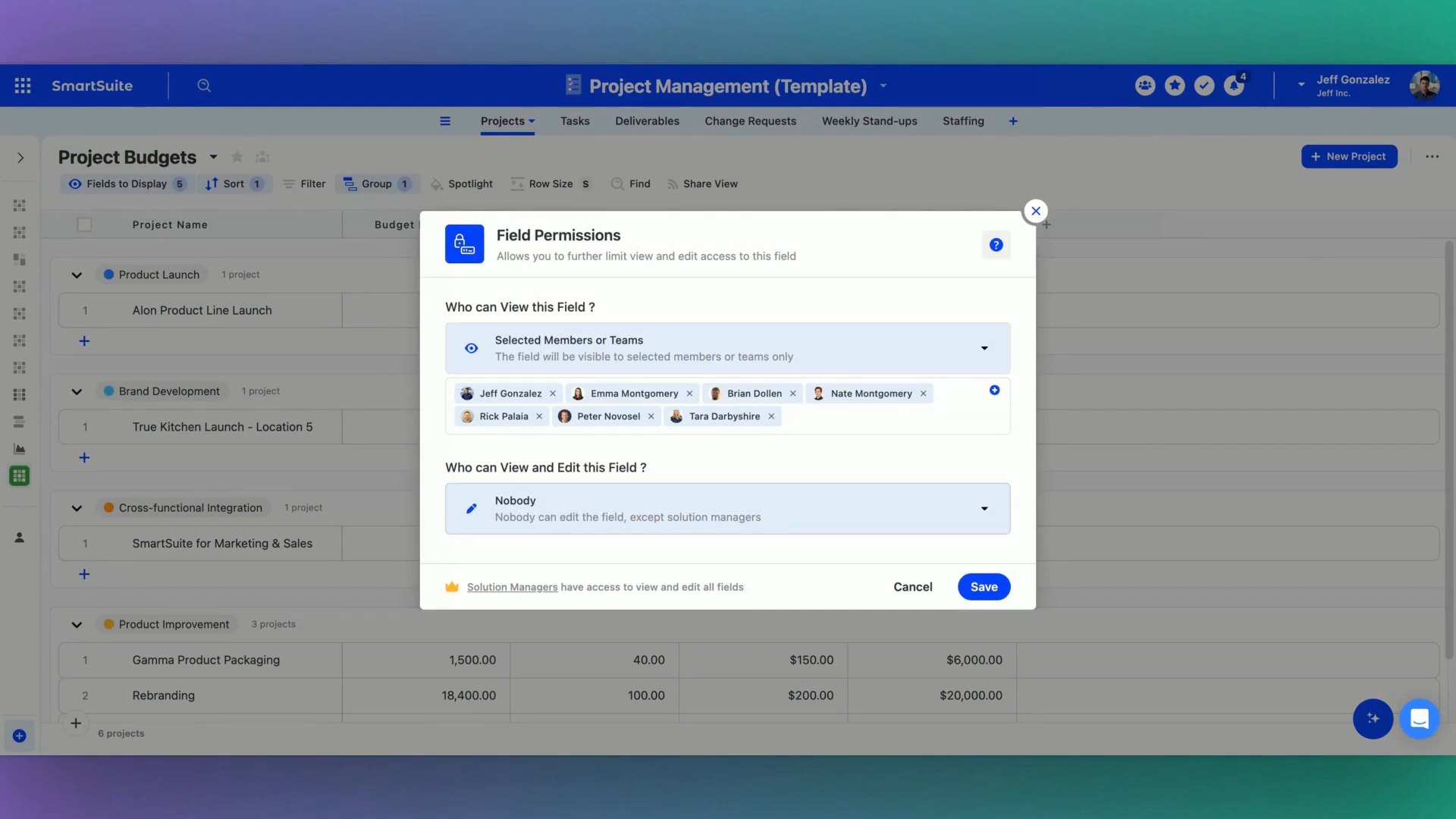Change Row Size setting
The width and height of the screenshot is (1456, 819).
[x=551, y=184]
